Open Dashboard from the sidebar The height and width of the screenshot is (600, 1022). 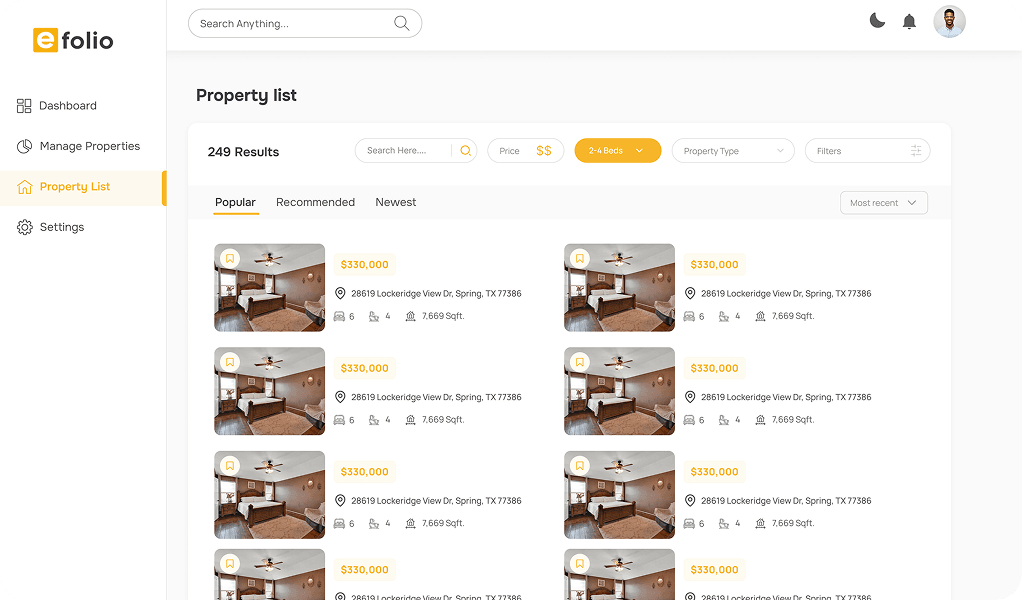click(67, 105)
